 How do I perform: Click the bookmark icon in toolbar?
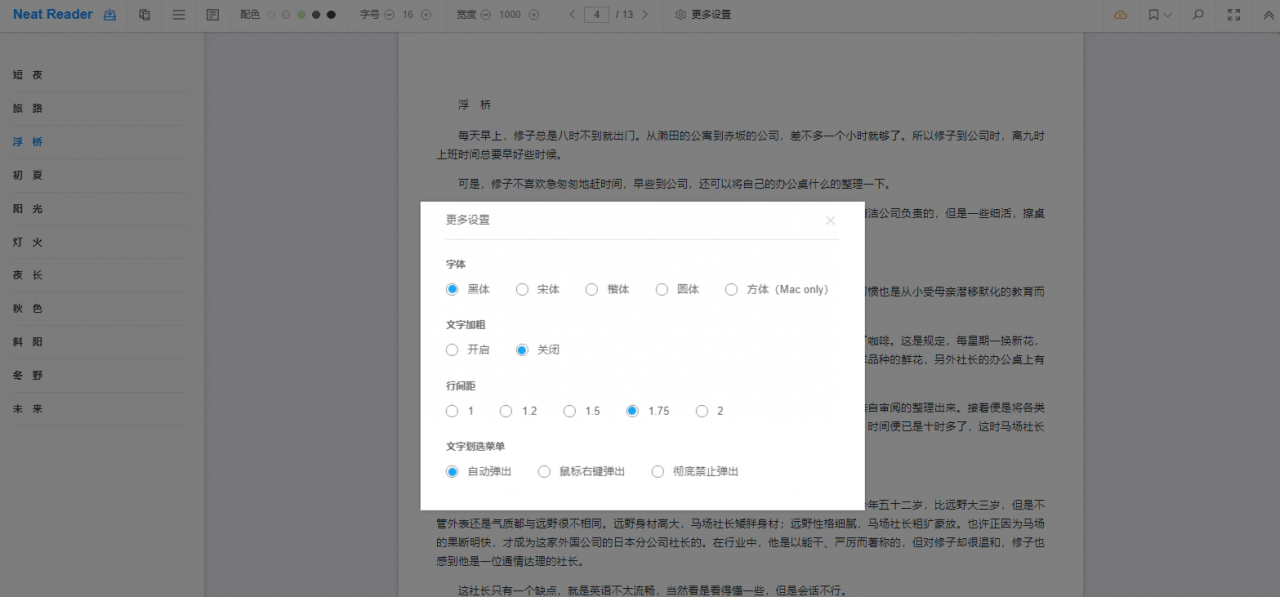point(1153,15)
